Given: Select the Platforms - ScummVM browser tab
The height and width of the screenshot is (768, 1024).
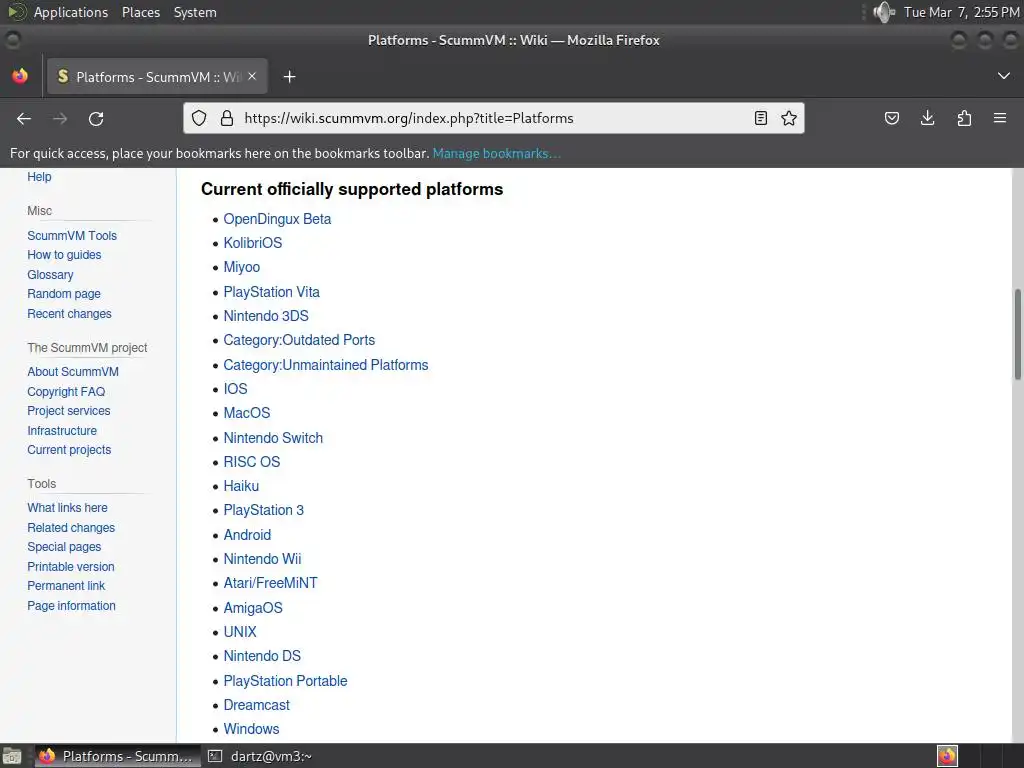Looking at the screenshot, I should [x=157, y=77].
